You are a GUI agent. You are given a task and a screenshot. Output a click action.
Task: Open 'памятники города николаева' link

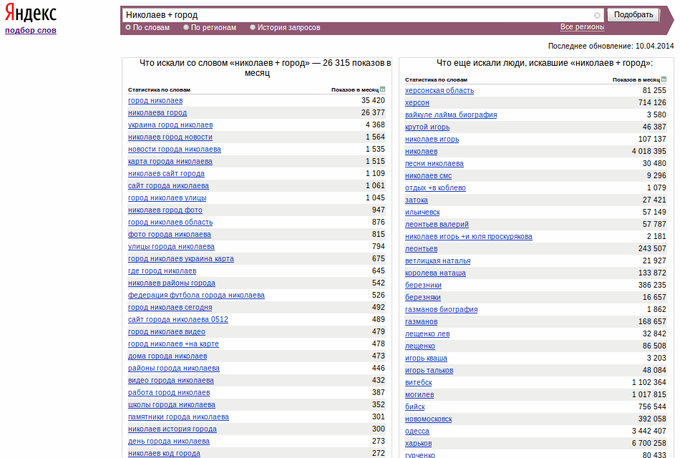coord(178,417)
